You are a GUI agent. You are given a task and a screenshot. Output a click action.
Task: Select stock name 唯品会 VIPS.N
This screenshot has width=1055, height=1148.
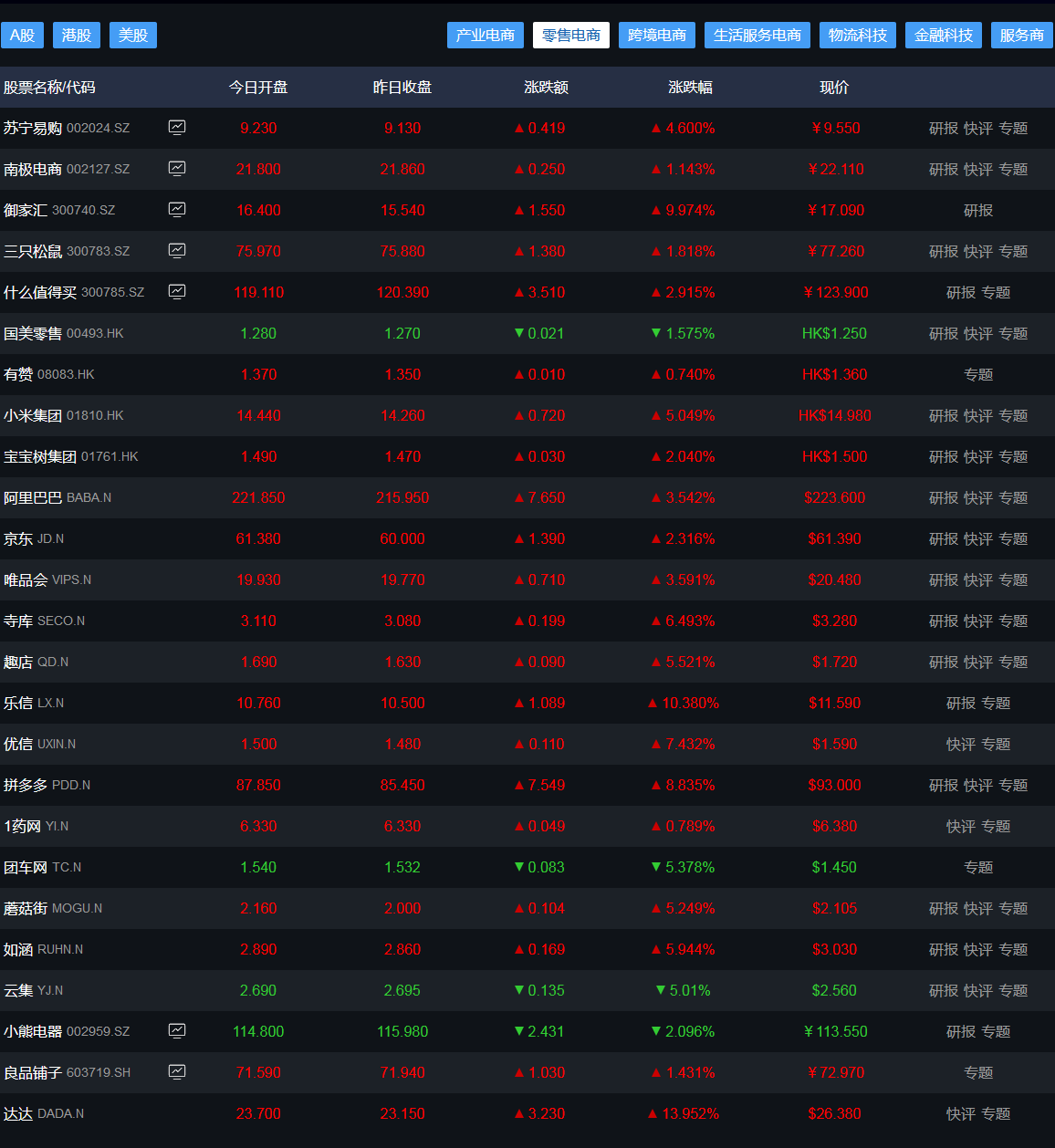tap(47, 580)
